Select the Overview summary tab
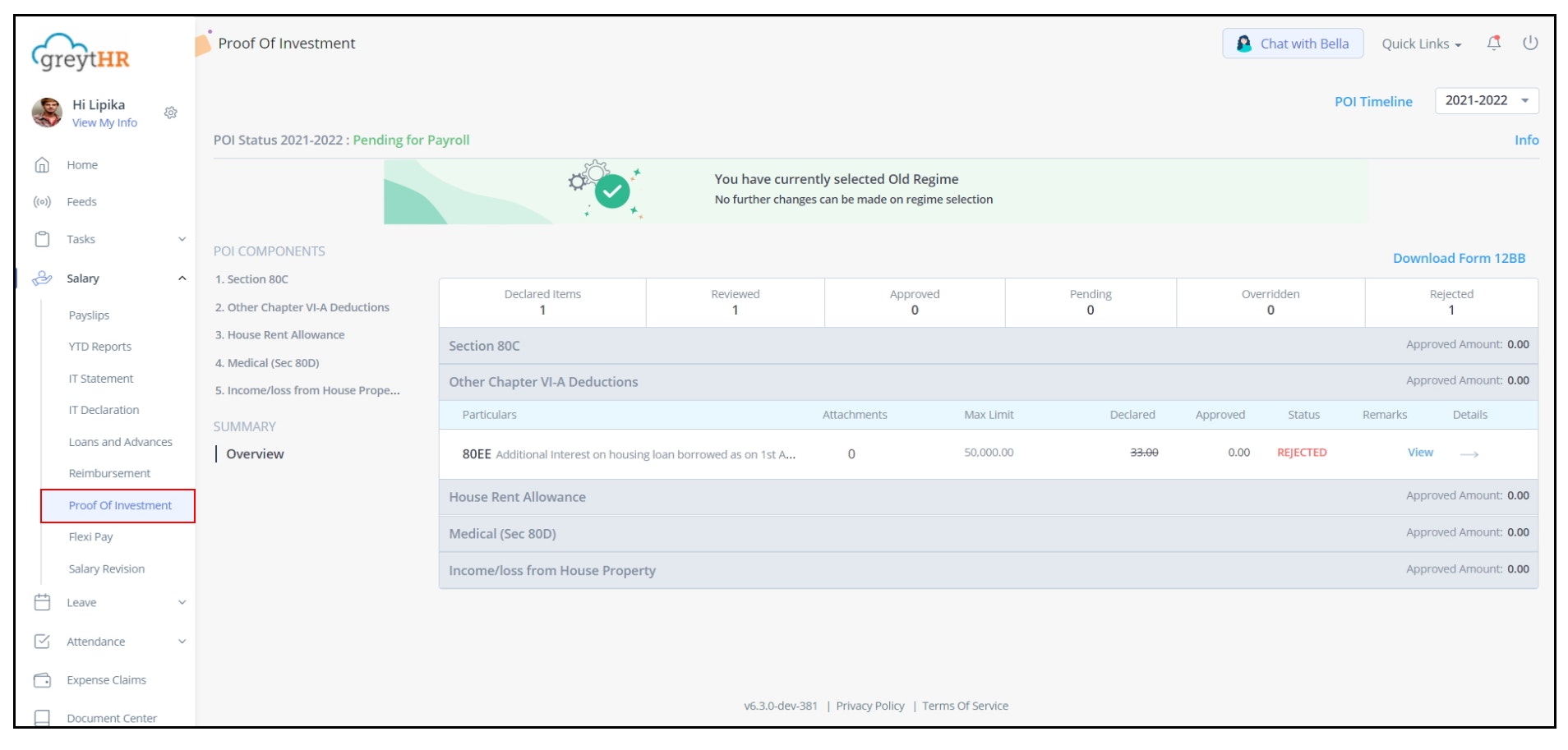 tap(254, 453)
